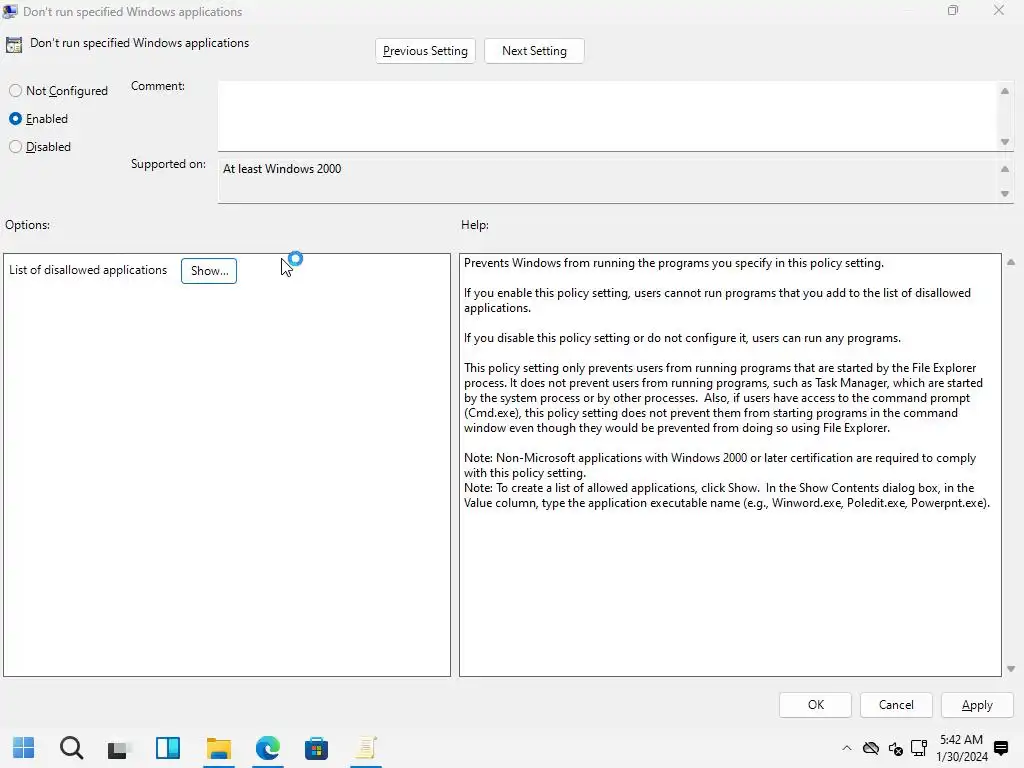This screenshot has width=1024, height=768.
Task: Click the Comment box scroll down arrow
Action: click(1005, 142)
